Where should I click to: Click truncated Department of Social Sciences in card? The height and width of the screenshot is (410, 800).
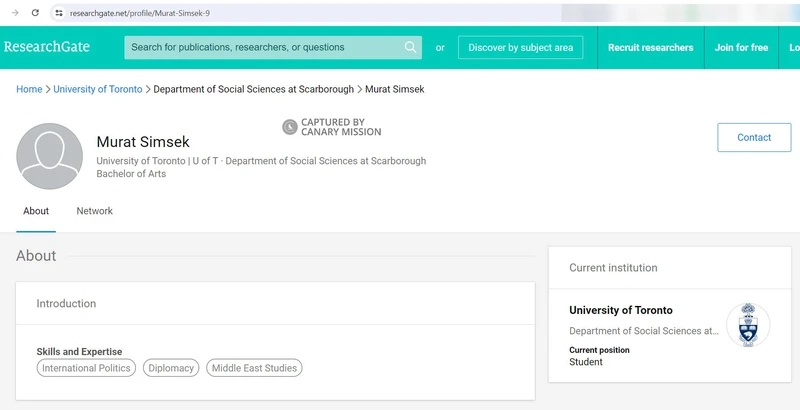point(644,331)
